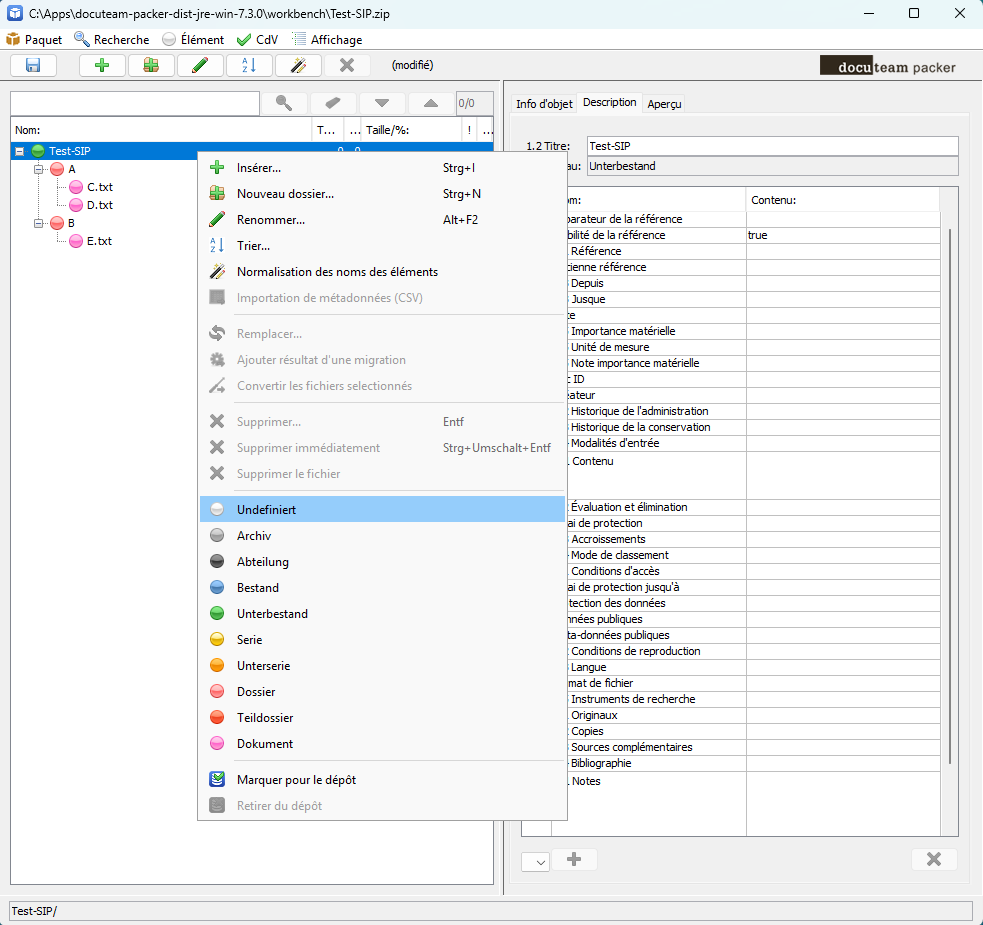
Task: Click the pencil Rename toolbar icon
Action: (x=200, y=65)
